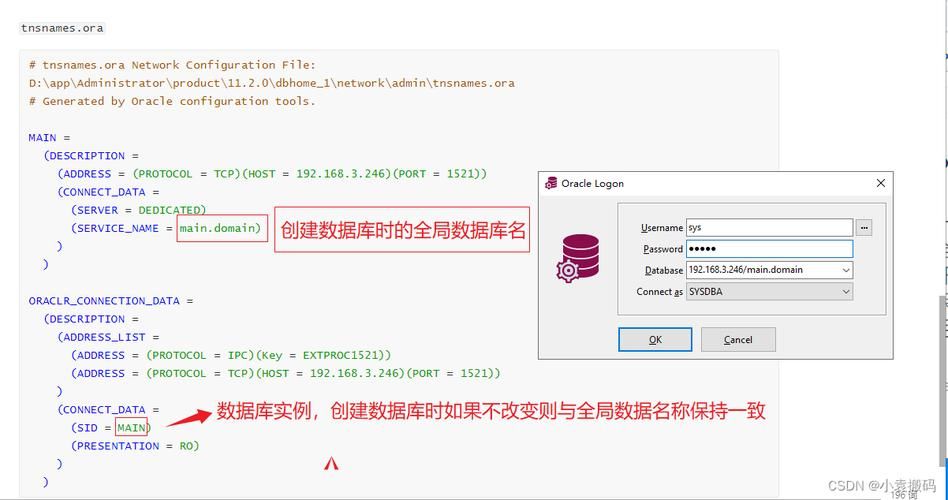Click the '(ADDRESS_LIST =' line

109,337
